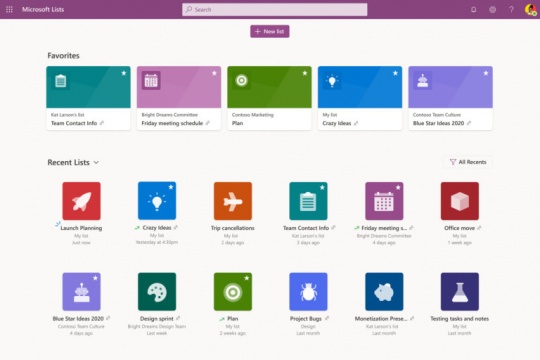Open the Project Bugs beetle icon
This screenshot has height=360, width=540.
[308, 292]
